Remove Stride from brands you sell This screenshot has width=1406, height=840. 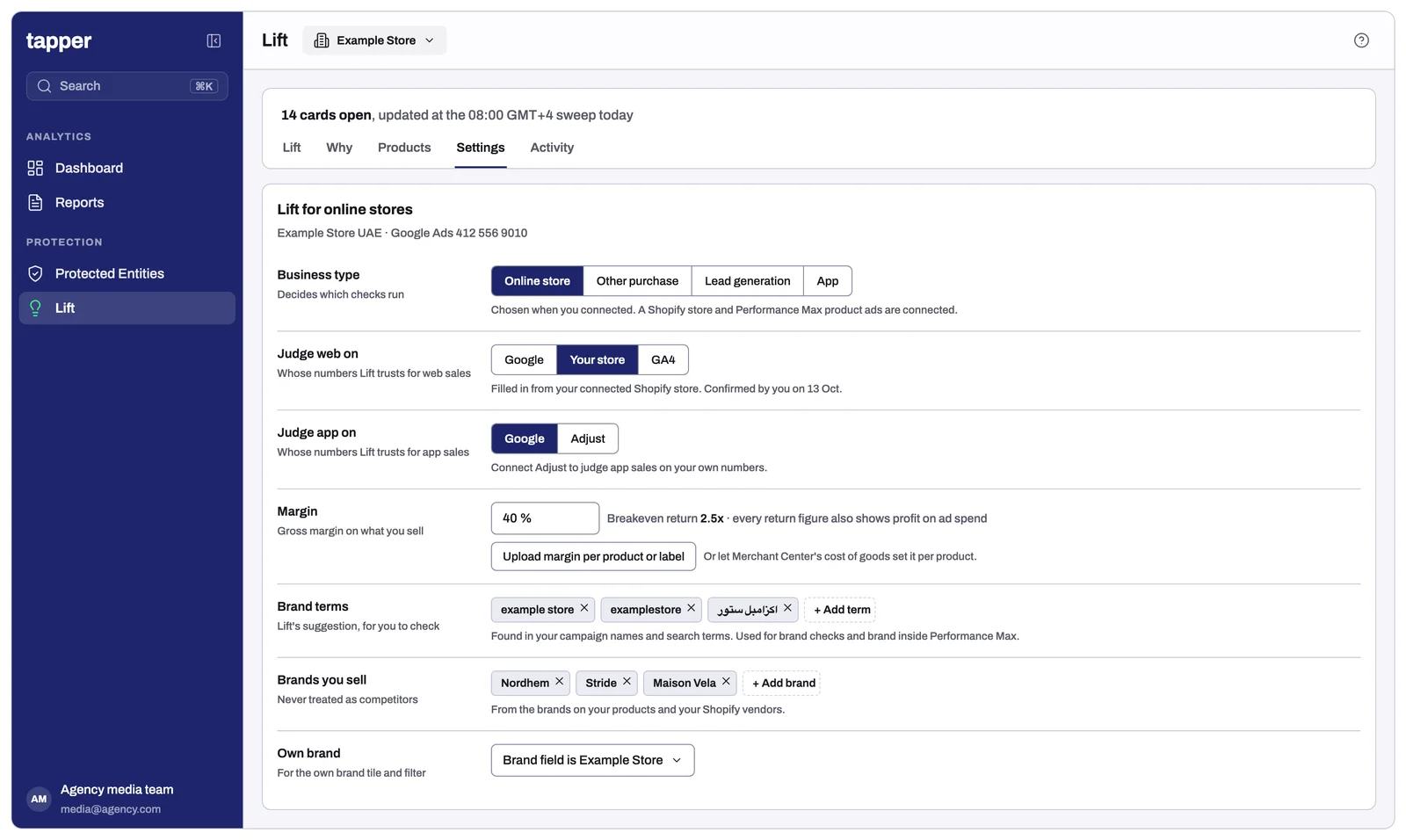627,681
